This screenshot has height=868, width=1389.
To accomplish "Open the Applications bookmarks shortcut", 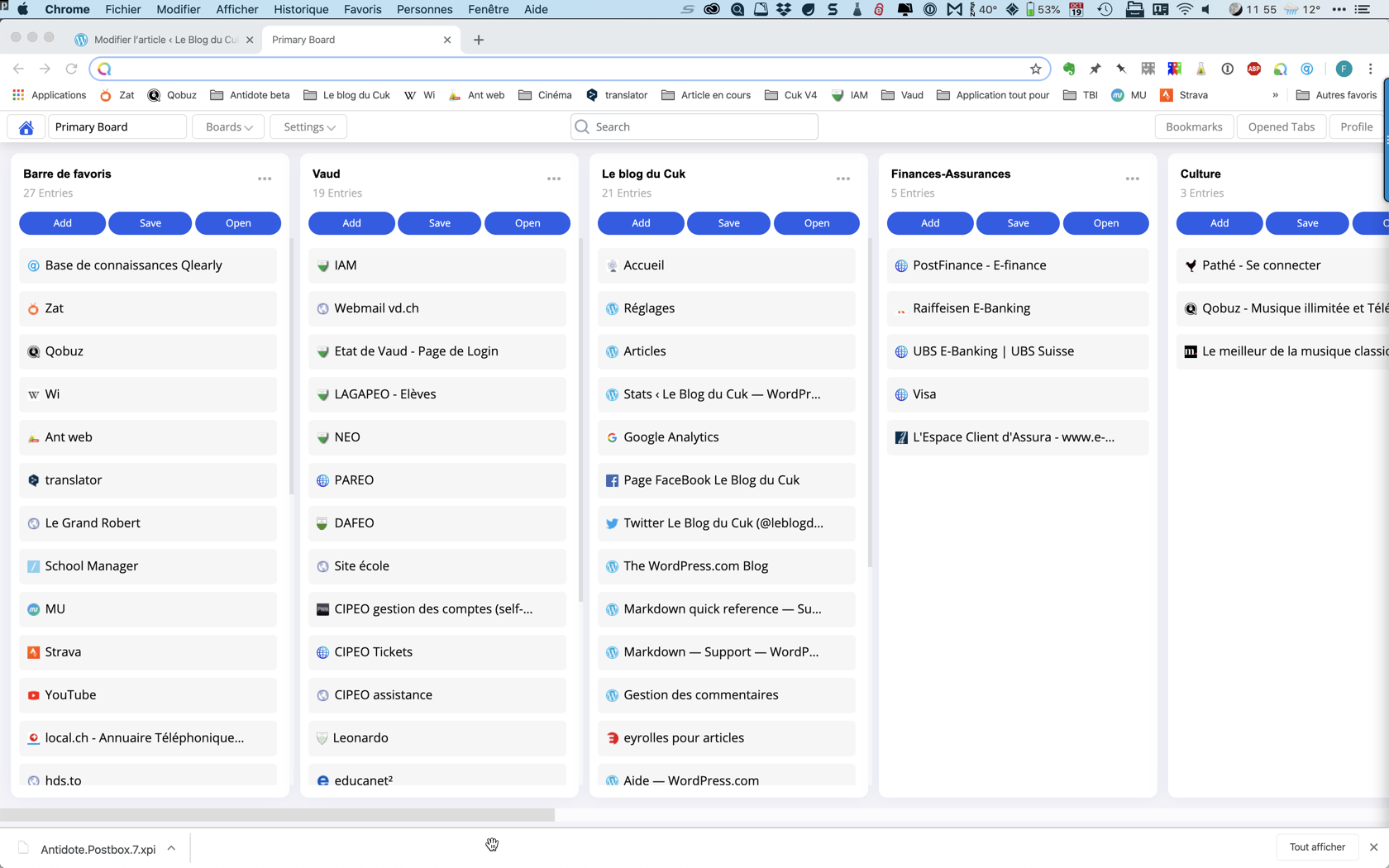I will 50,95.
